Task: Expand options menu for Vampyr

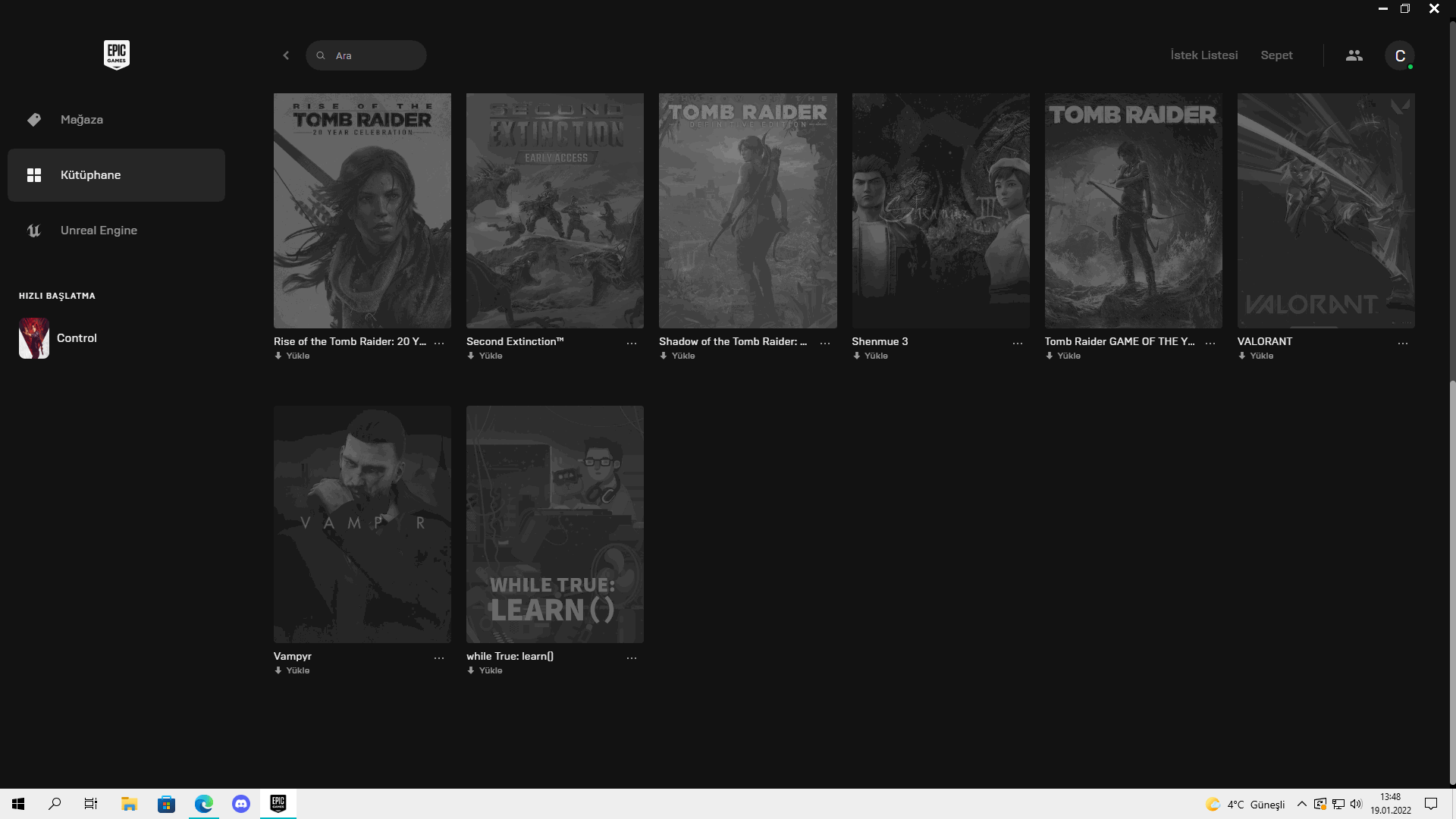Action: coord(439,657)
